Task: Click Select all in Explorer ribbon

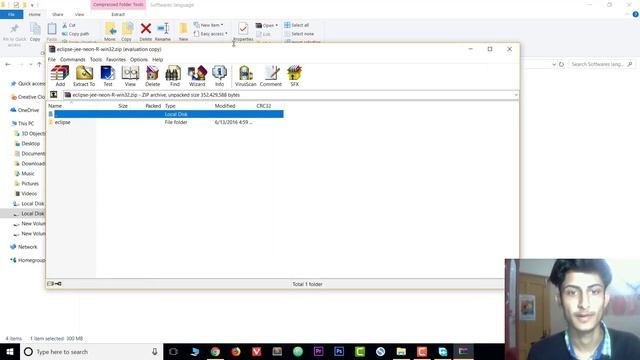Action: click(297, 25)
